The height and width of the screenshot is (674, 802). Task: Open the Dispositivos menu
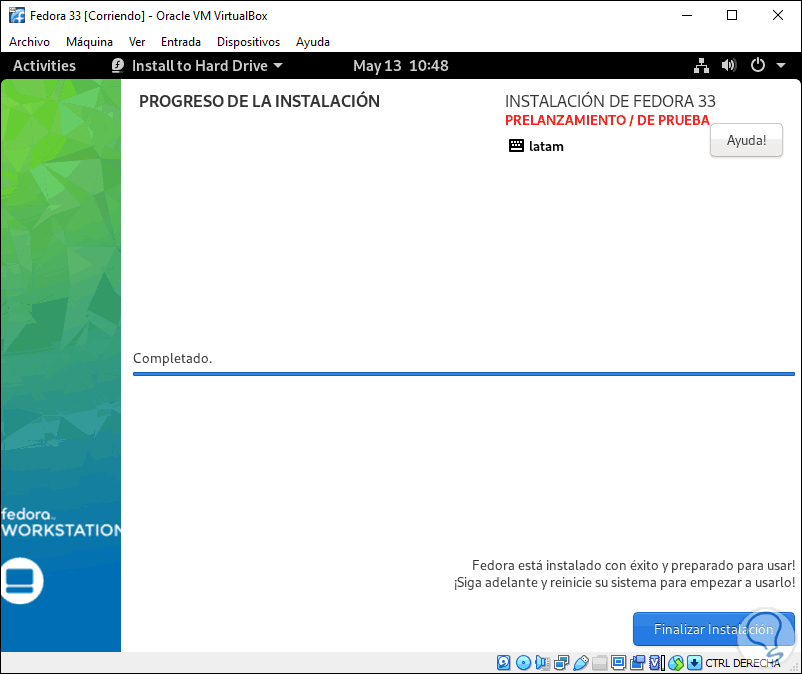(x=249, y=42)
